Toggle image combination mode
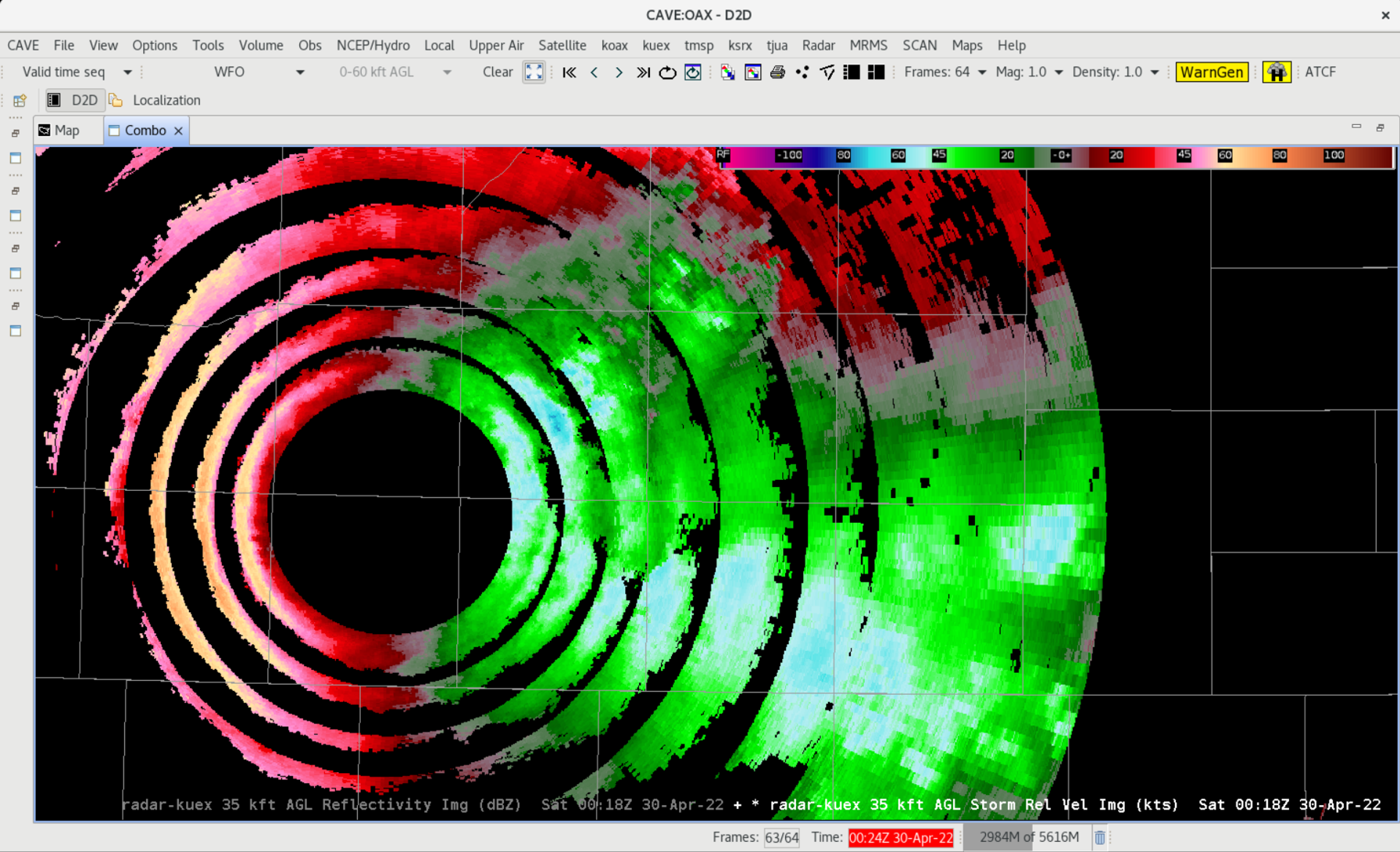 [x=727, y=72]
